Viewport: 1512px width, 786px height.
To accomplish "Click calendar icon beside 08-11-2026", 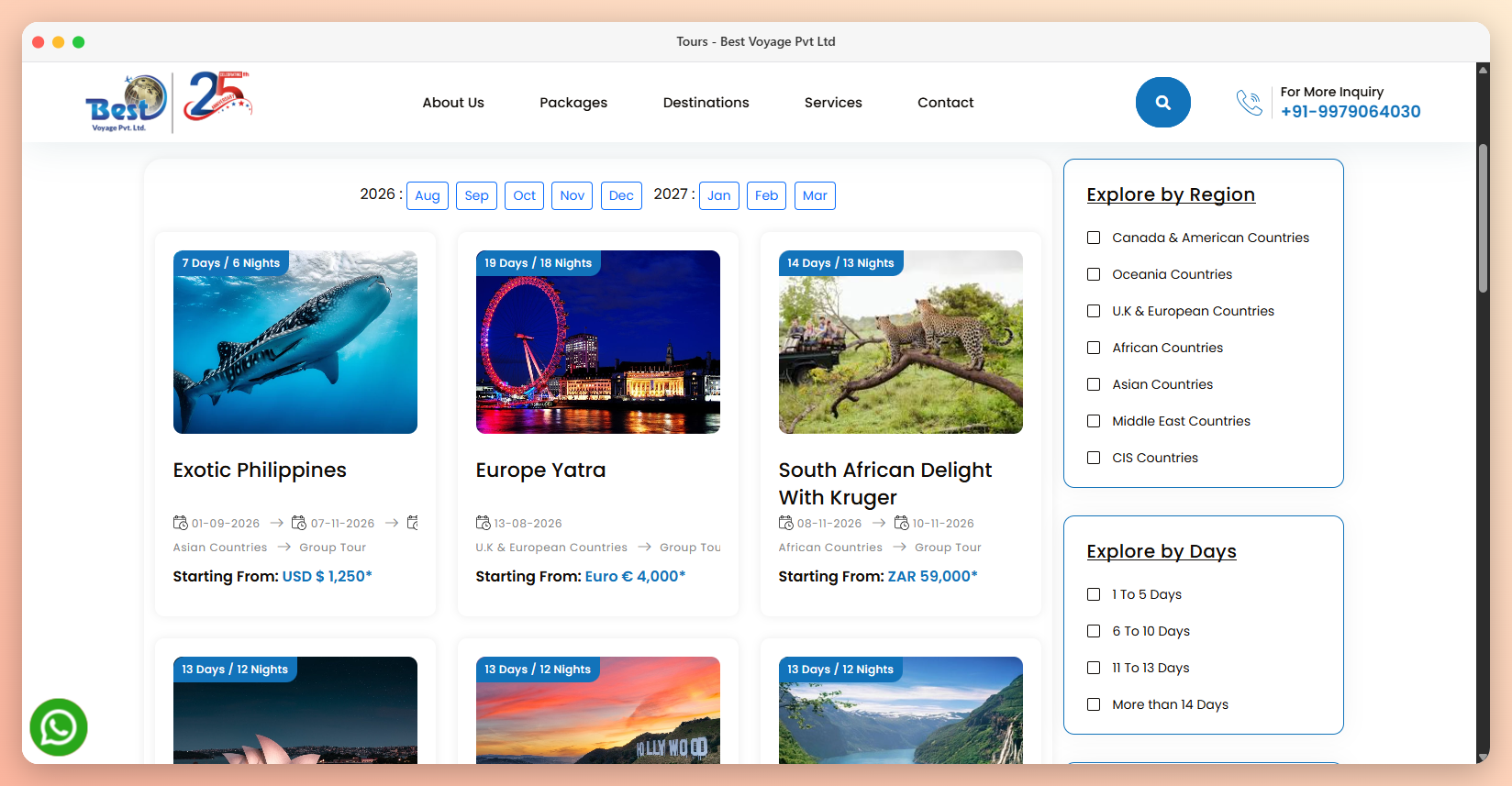I will pyautogui.click(x=786, y=523).
